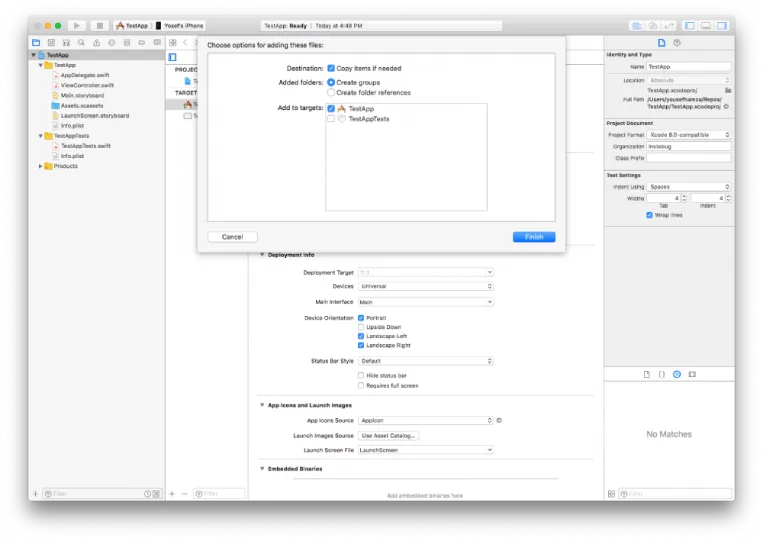Open the Debug navigator
This screenshot has width=763, height=541.
click(x=127, y=43)
